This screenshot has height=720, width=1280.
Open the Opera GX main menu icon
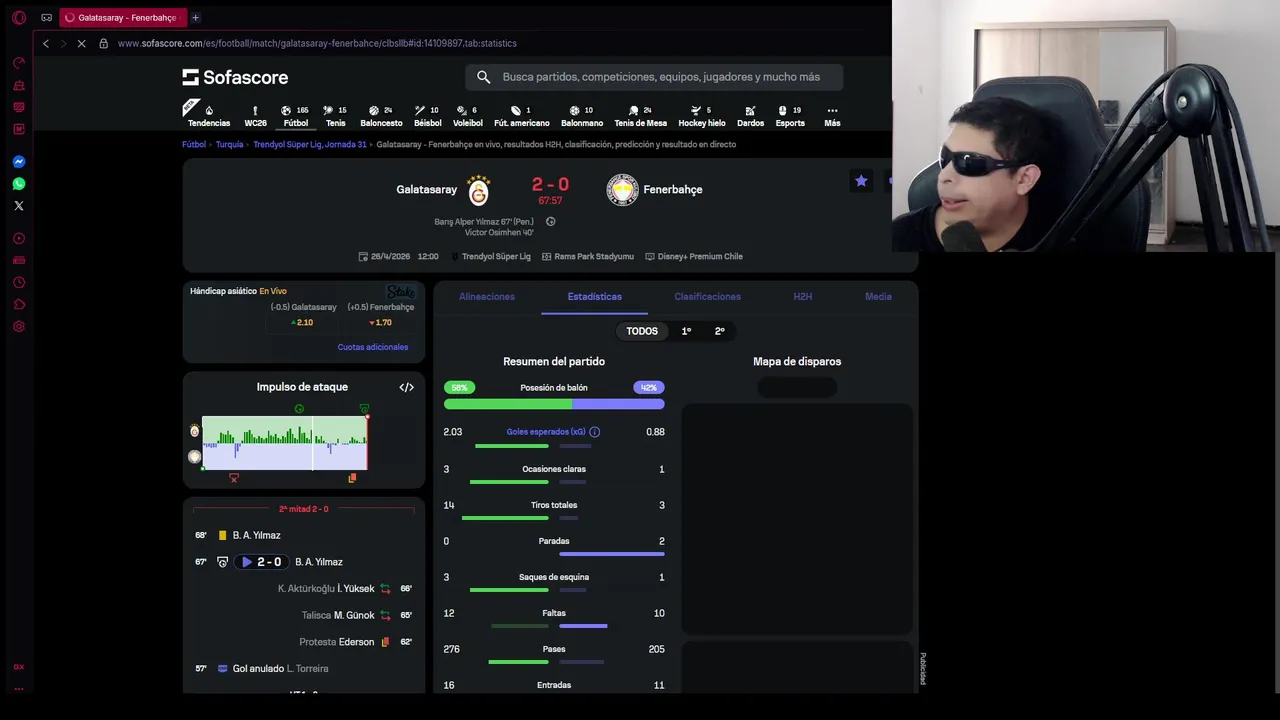tap(19, 17)
